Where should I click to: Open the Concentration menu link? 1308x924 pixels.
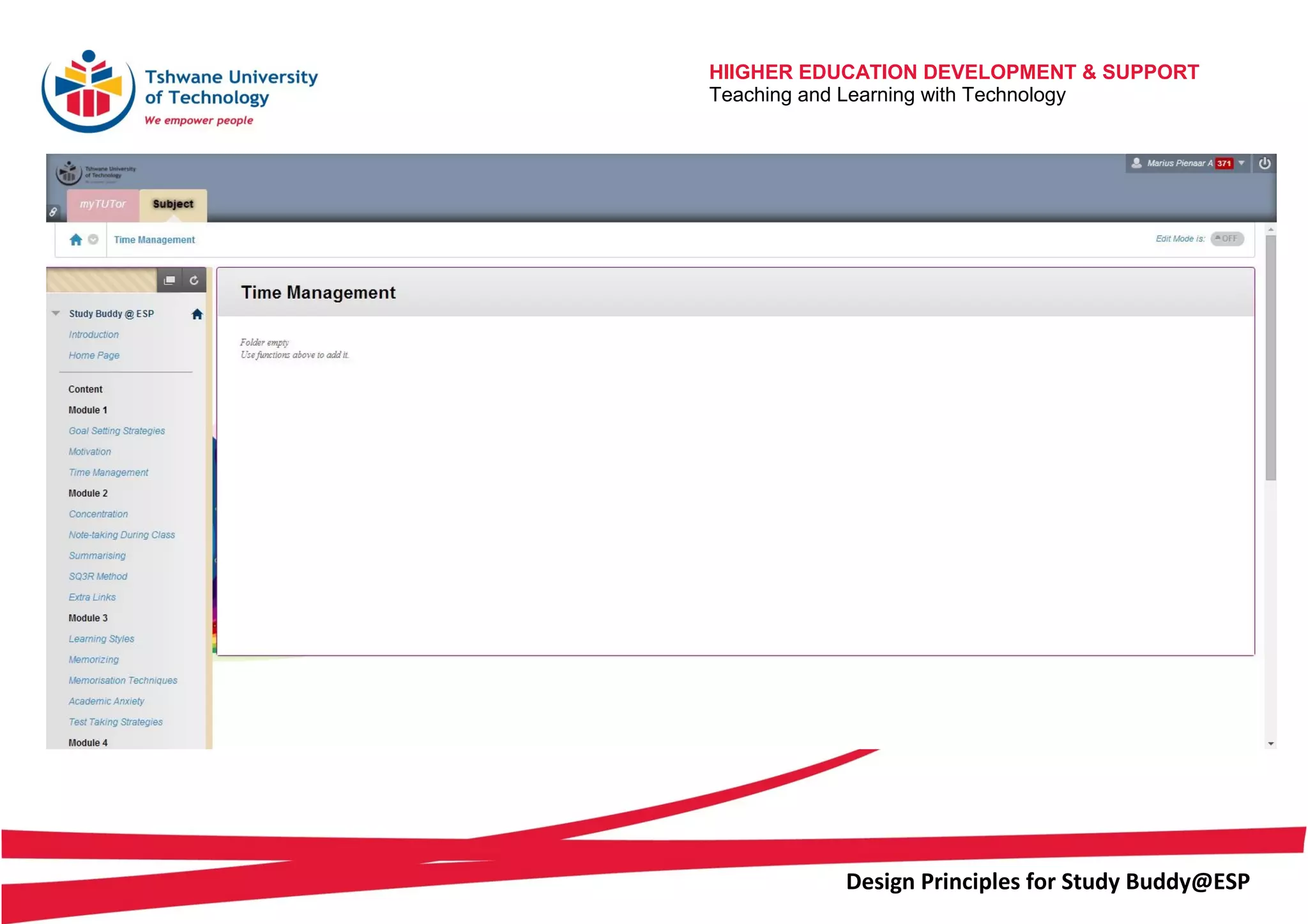[98, 514]
